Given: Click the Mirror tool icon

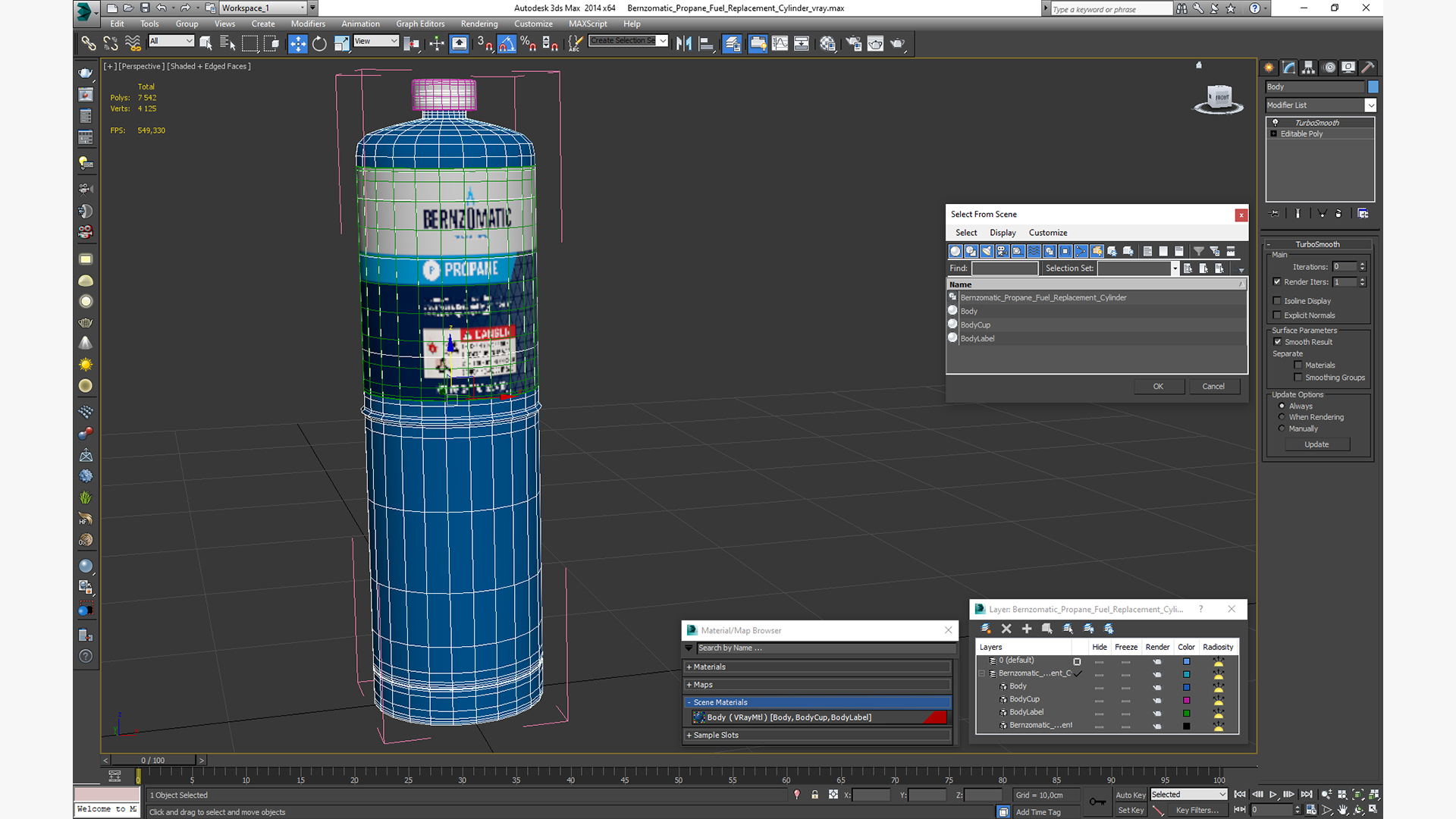Looking at the screenshot, I should (684, 44).
